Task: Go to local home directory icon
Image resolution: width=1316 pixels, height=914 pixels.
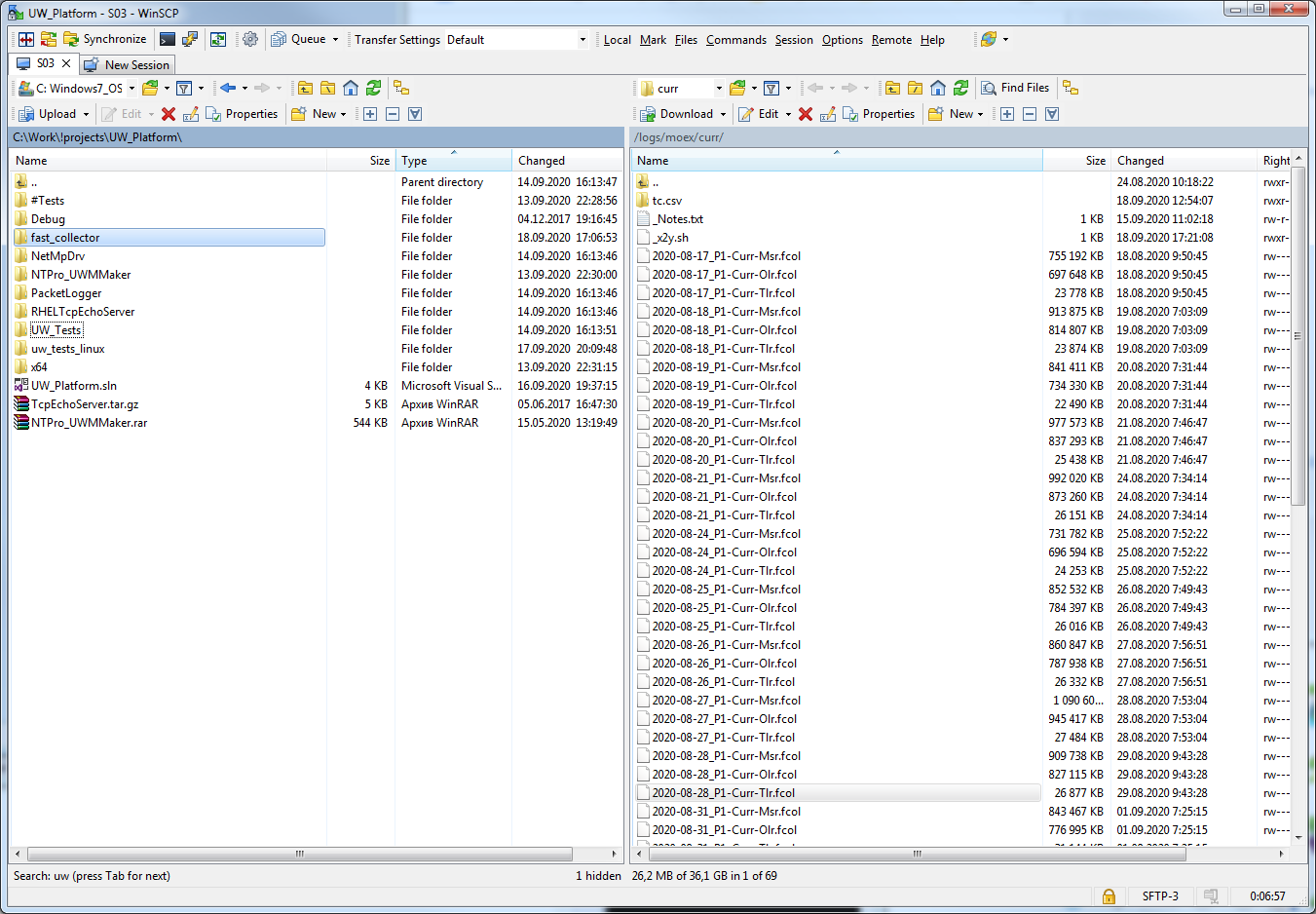Action: 351,88
